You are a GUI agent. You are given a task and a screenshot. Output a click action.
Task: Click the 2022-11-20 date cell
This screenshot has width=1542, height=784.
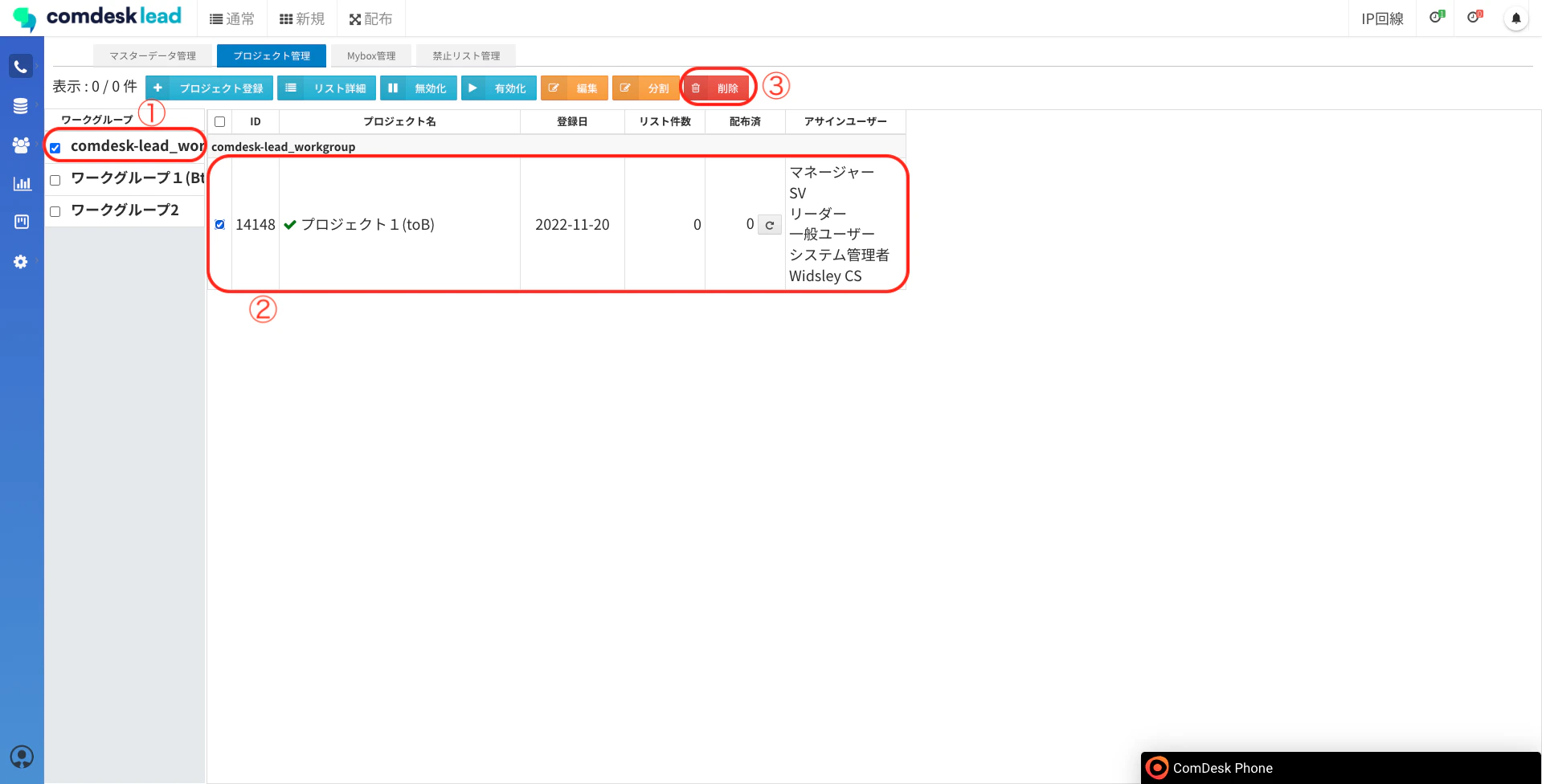(572, 225)
